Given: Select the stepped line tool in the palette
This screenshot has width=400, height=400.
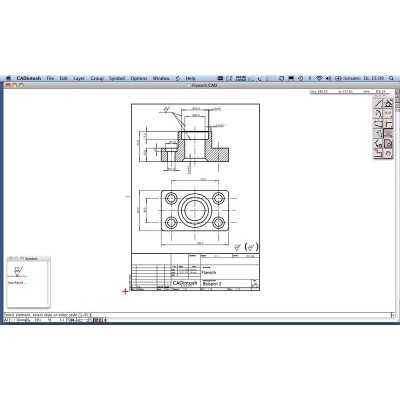Looking at the screenshot, I should coord(378,154).
